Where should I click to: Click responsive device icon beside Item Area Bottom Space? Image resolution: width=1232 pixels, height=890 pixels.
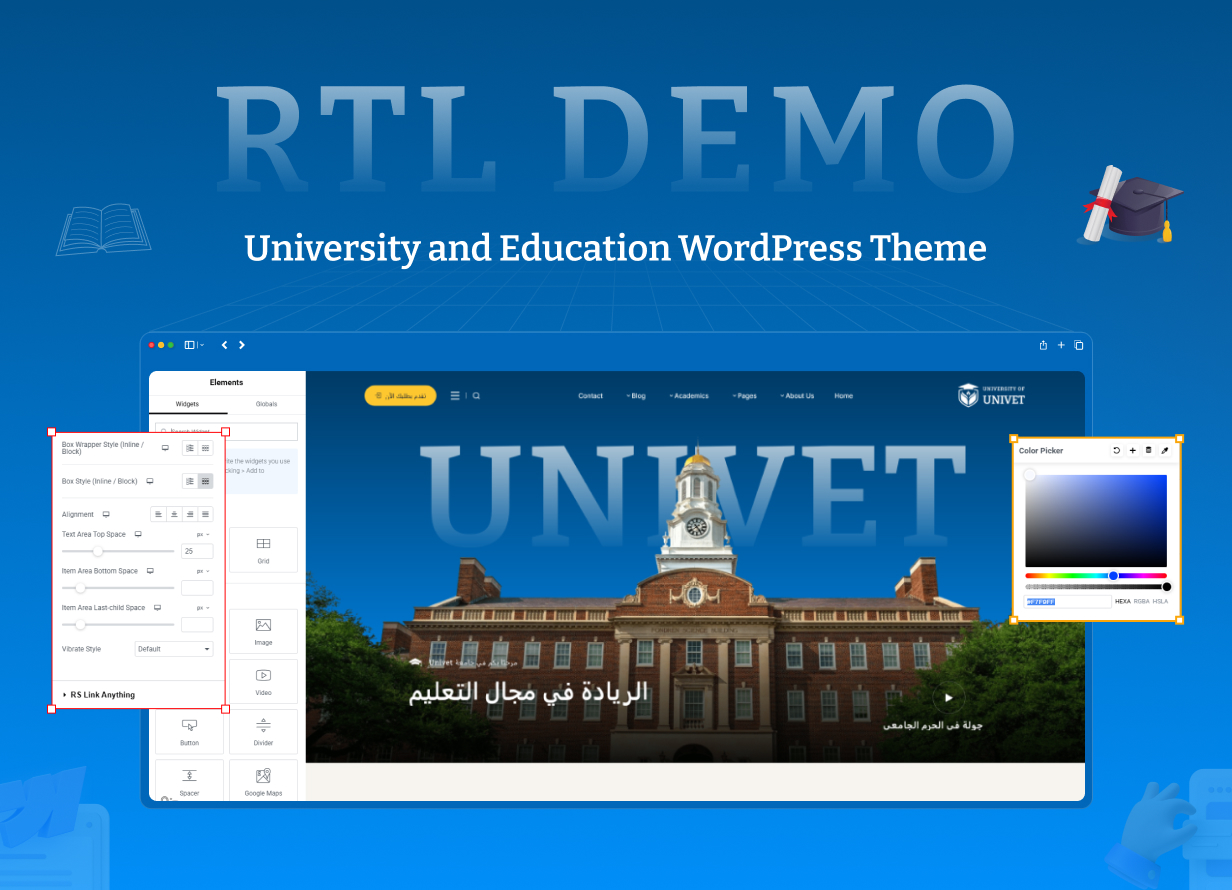pos(150,571)
